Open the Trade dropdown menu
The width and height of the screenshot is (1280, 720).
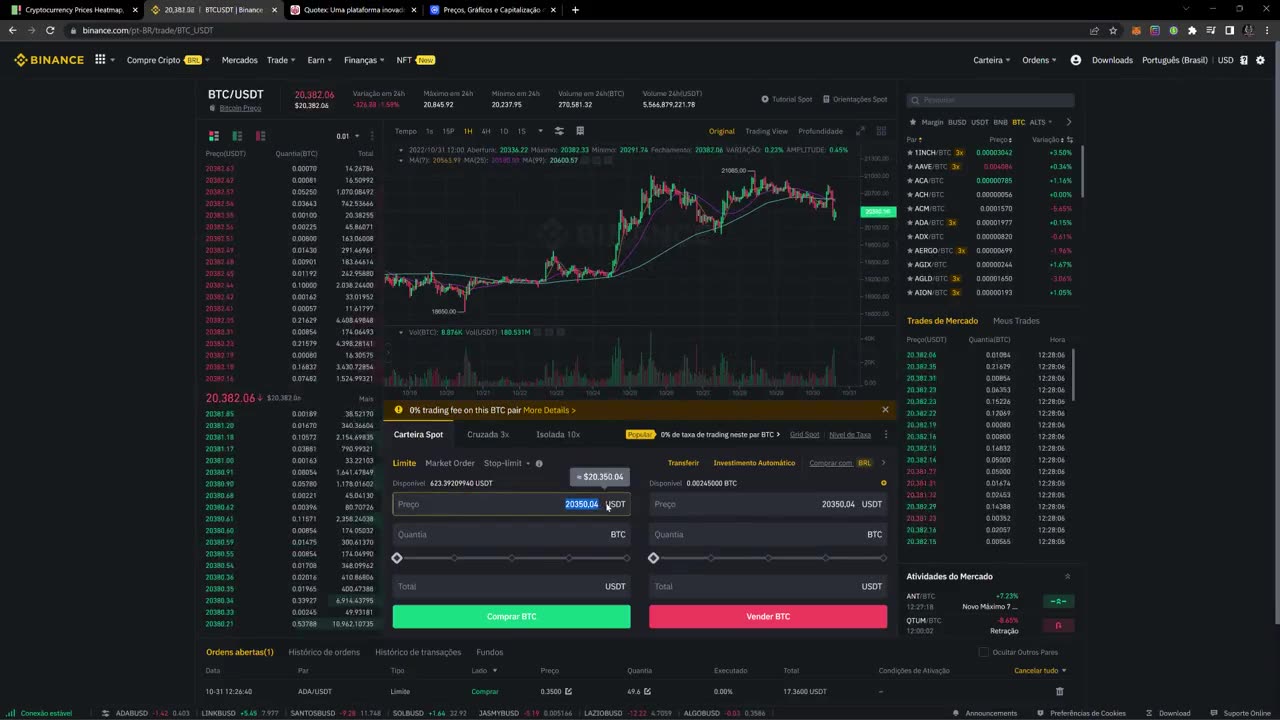[x=280, y=60]
